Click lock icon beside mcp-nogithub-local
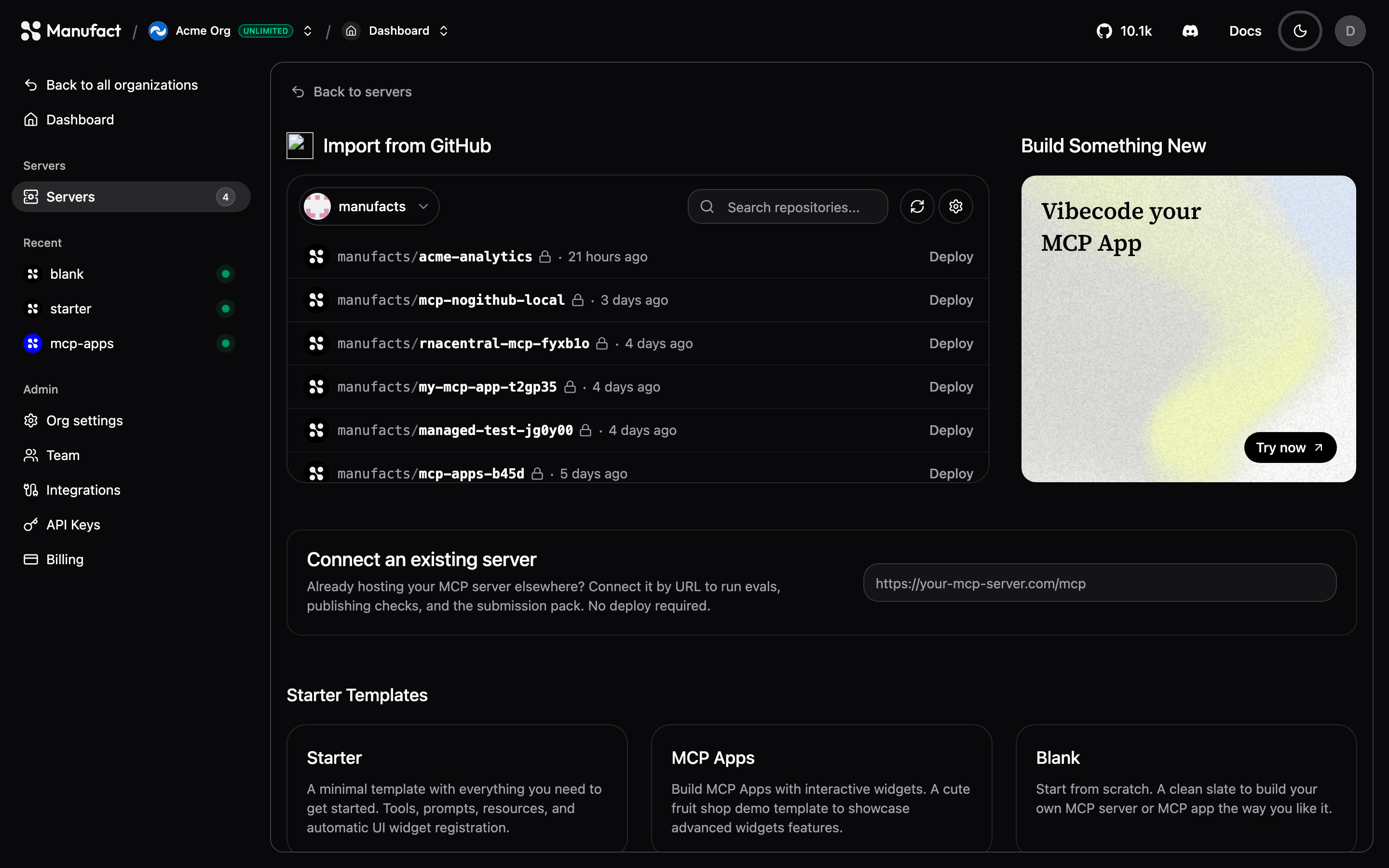 577,300
